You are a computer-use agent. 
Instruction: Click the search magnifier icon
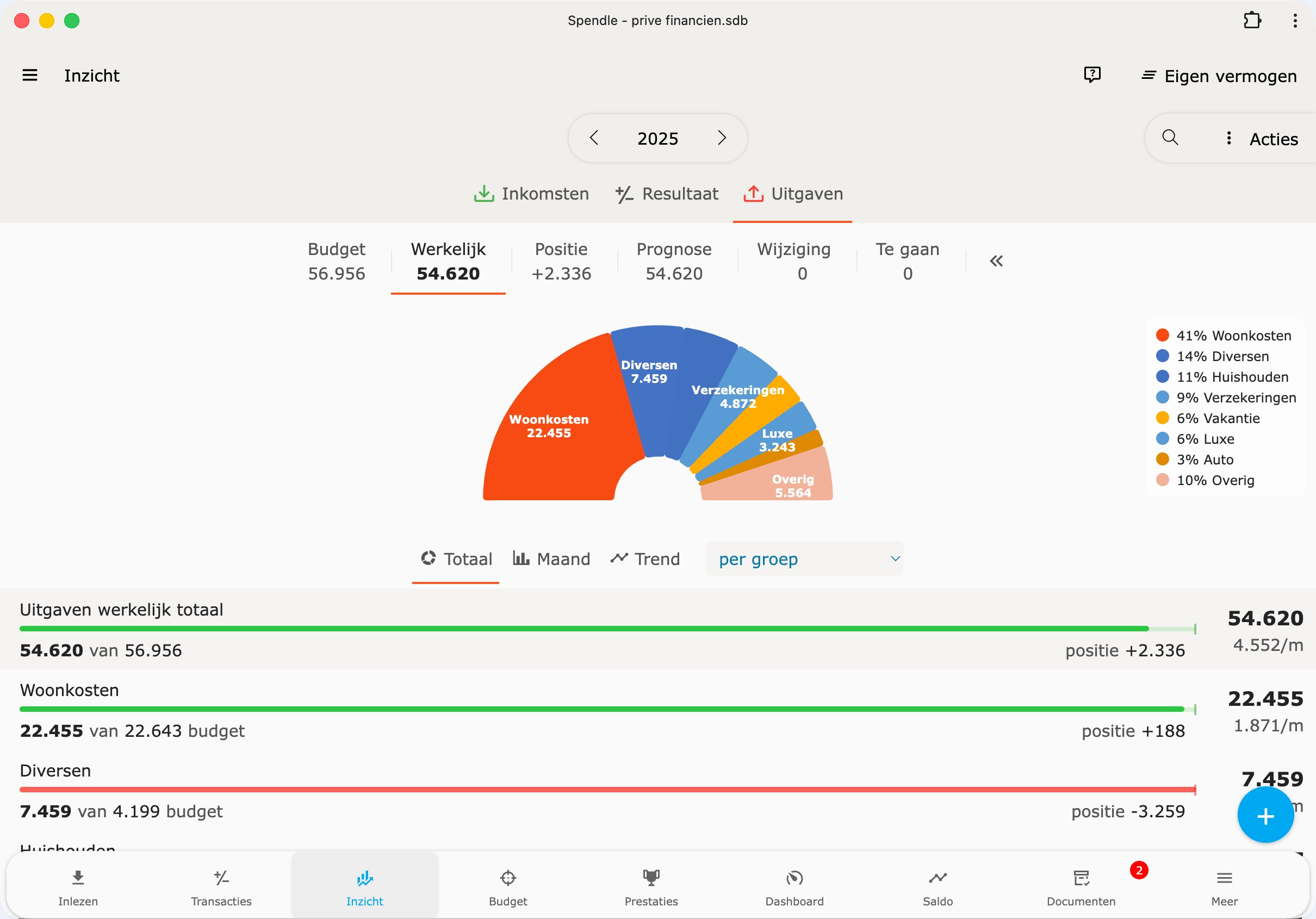point(1170,138)
